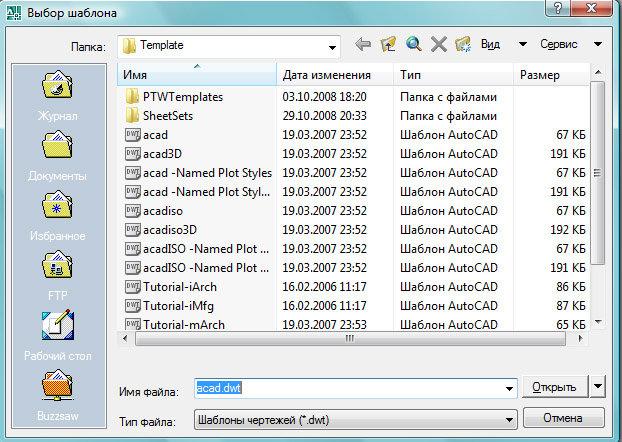Viewport: 622px width, 442px height.
Task: Close the Выбор шаблона dialog
Action: 591,8
